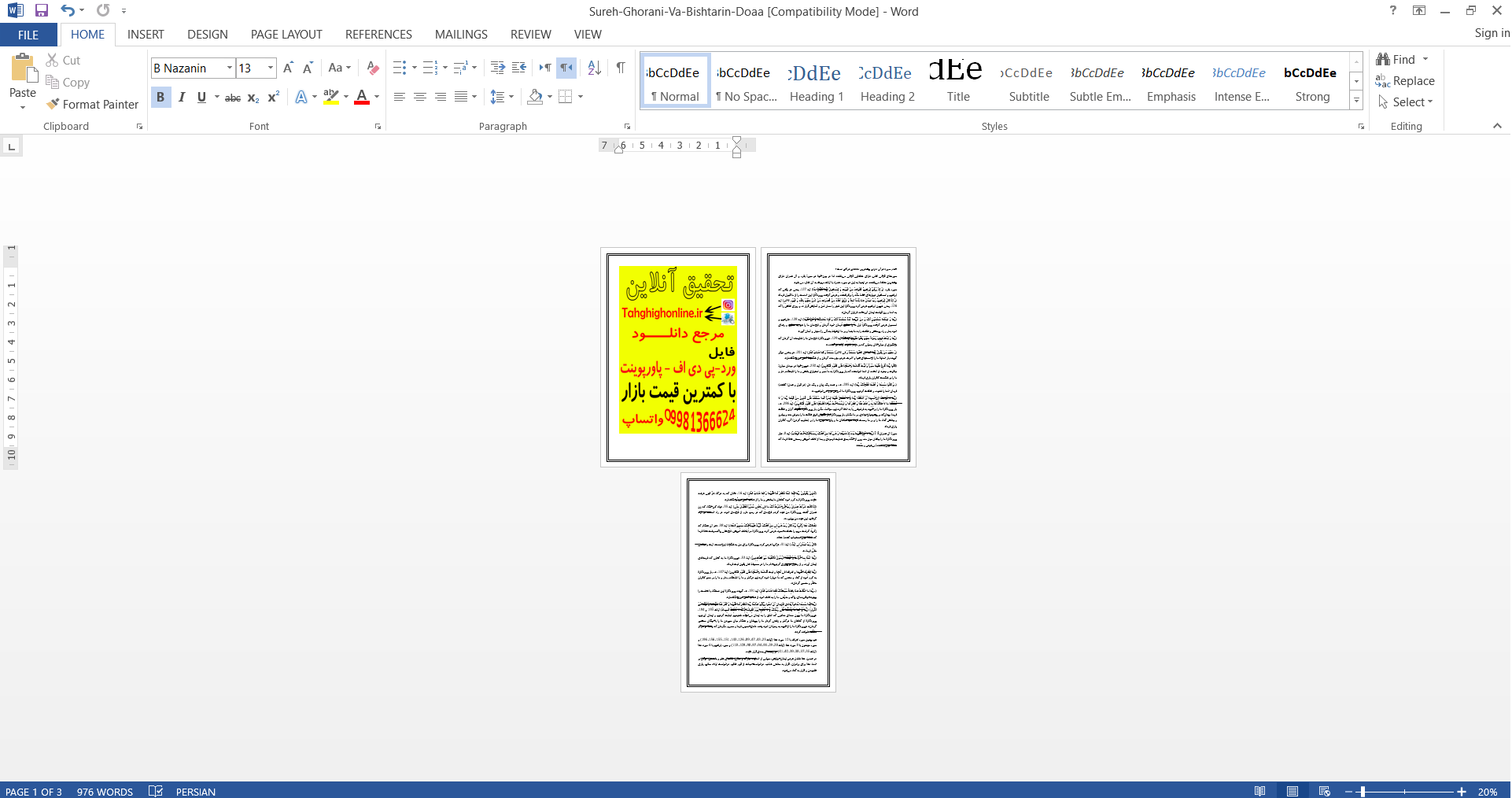Switch to INSERT tab
The image size is (1512, 798).
(x=146, y=35)
